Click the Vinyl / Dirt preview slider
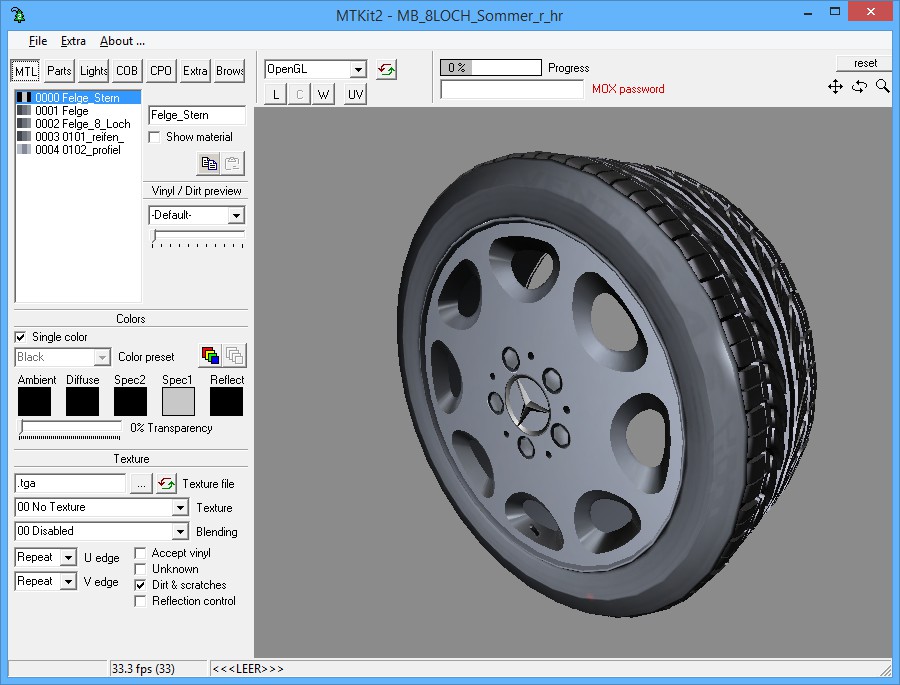 click(x=197, y=238)
